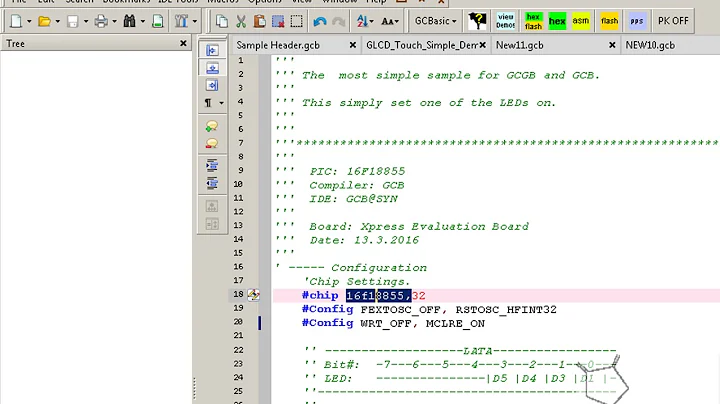Close the Tree panel
Viewport: 720px width, 404px height.
pyautogui.click(x=183, y=43)
